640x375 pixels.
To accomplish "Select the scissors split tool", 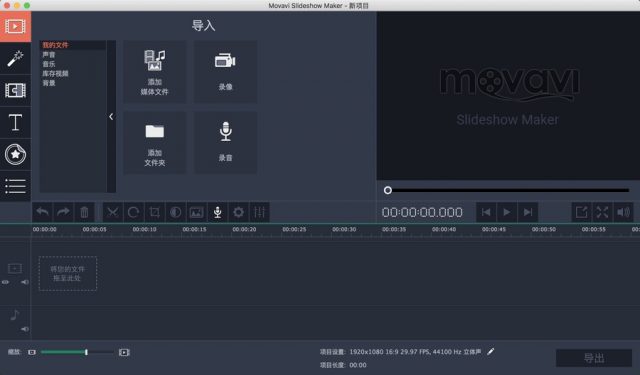I will coord(112,212).
